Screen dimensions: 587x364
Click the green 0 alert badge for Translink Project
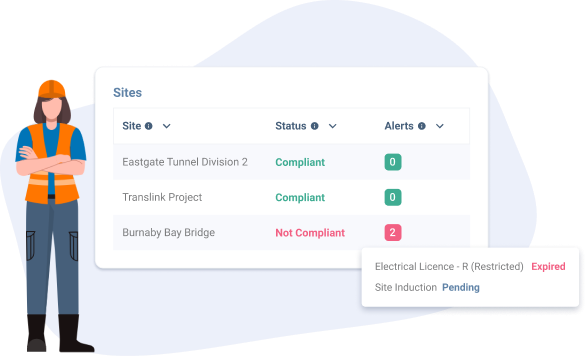(393, 197)
